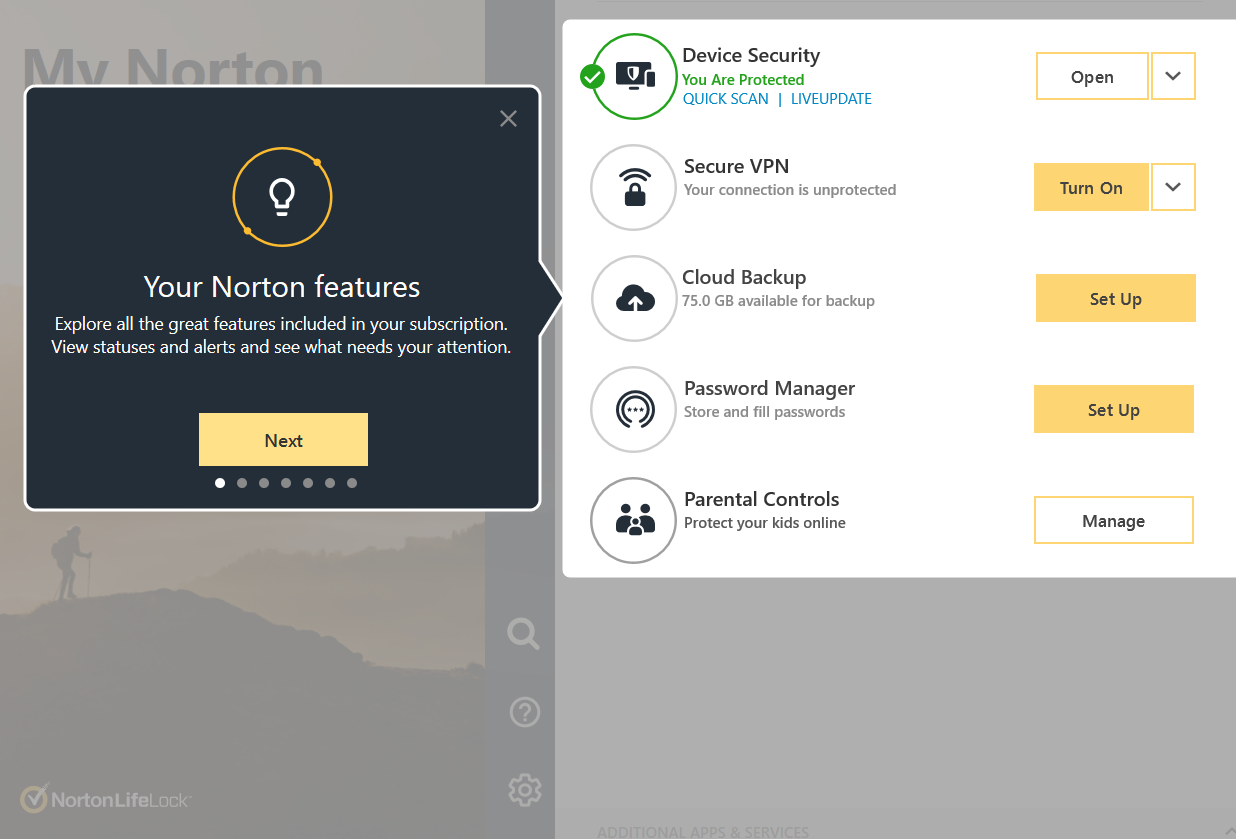Image resolution: width=1236 pixels, height=839 pixels.
Task: Expand the Secure VPN dropdown arrow
Action: click(x=1174, y=187)
